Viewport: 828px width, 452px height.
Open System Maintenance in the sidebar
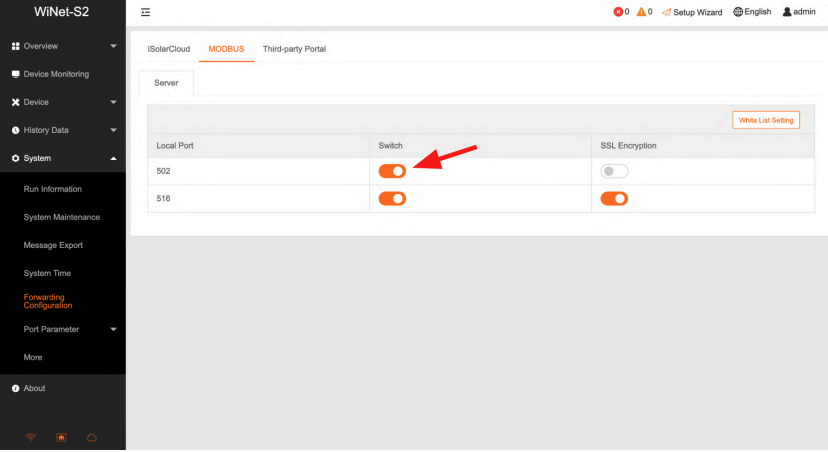[x=62, y=217]
